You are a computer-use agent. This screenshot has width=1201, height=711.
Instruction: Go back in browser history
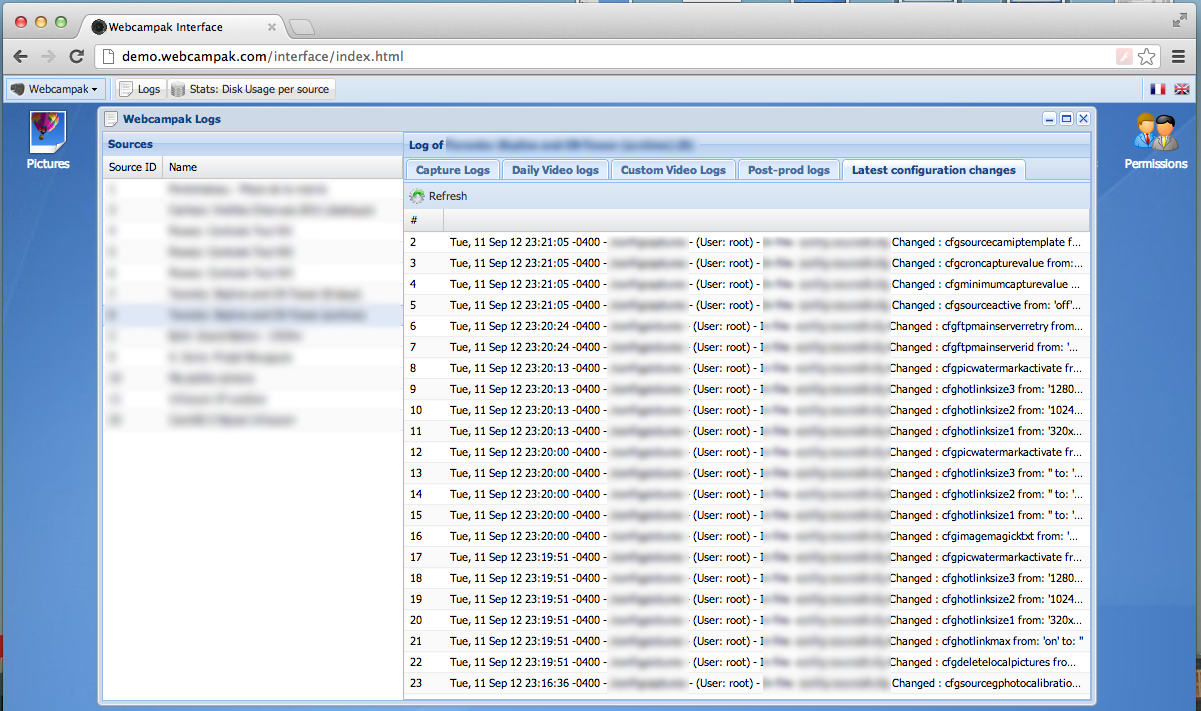click(21, 56)
